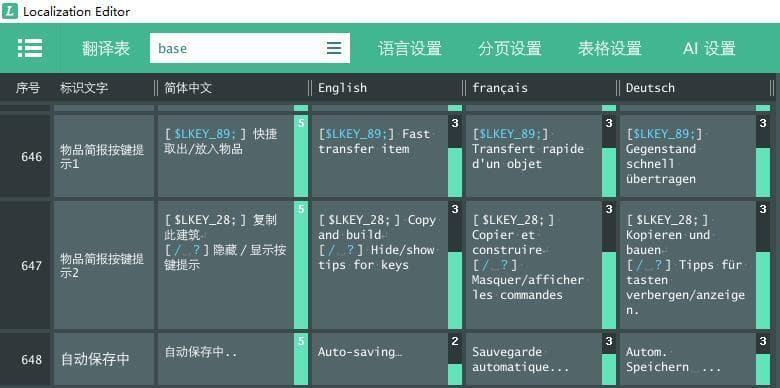Viewport: 780px width, 388px height.
Task: Click the 标识文字 column header
Action: pyautogui.click(x=84, y=88)
